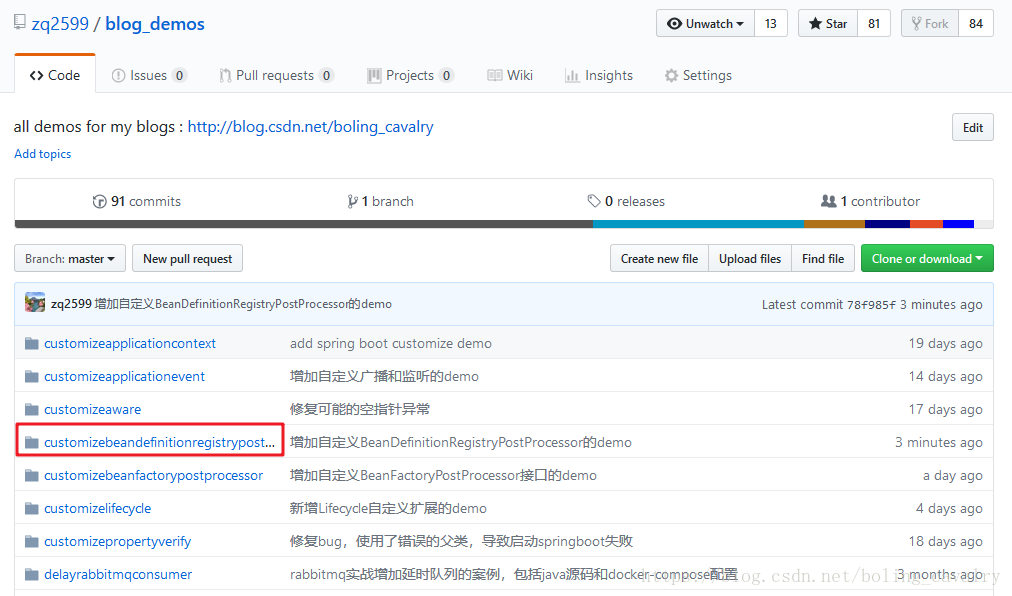Open the blog.csdn.net/boling_cavalry link
Viewport: 1012px width, 596px height.
(310, 127)
